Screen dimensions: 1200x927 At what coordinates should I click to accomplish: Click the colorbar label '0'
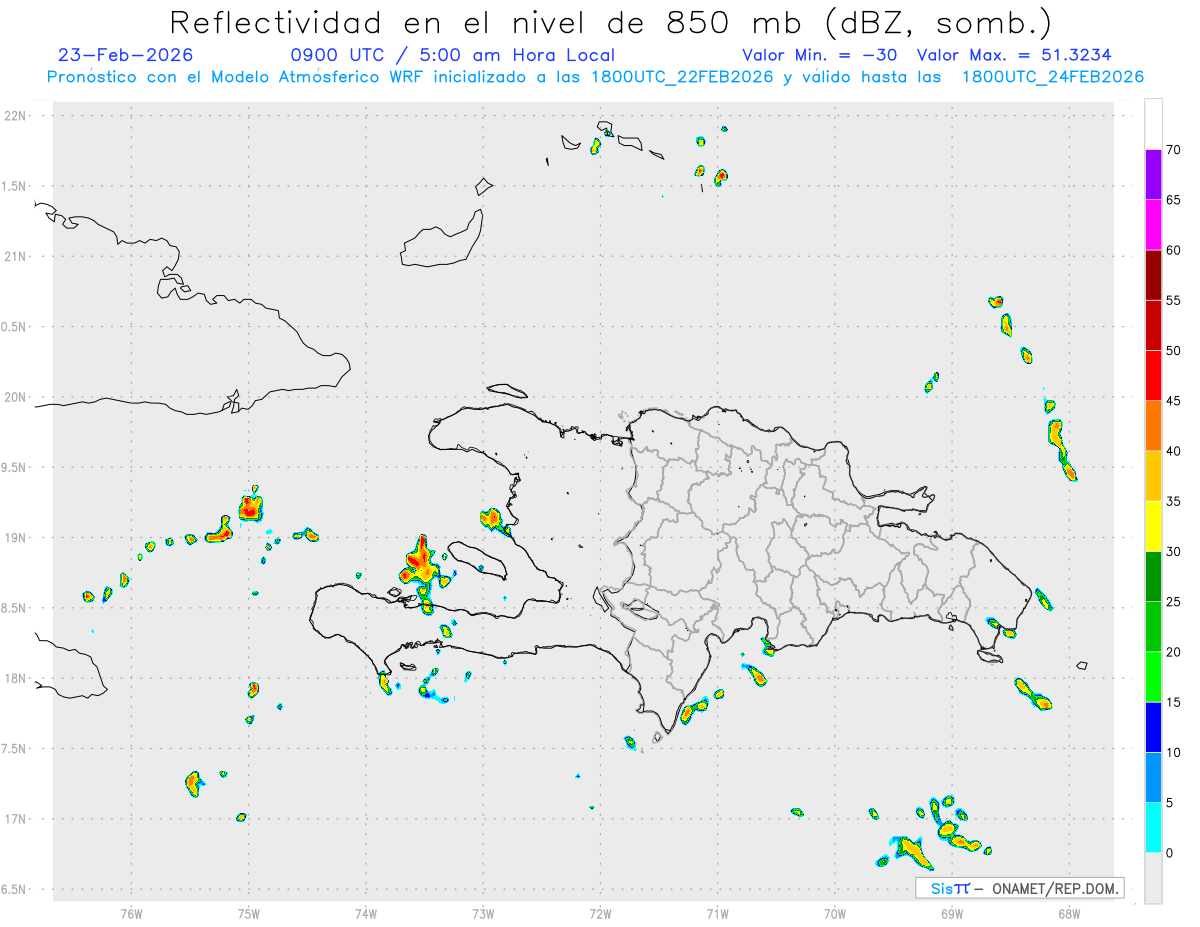tap(1170, 853)
